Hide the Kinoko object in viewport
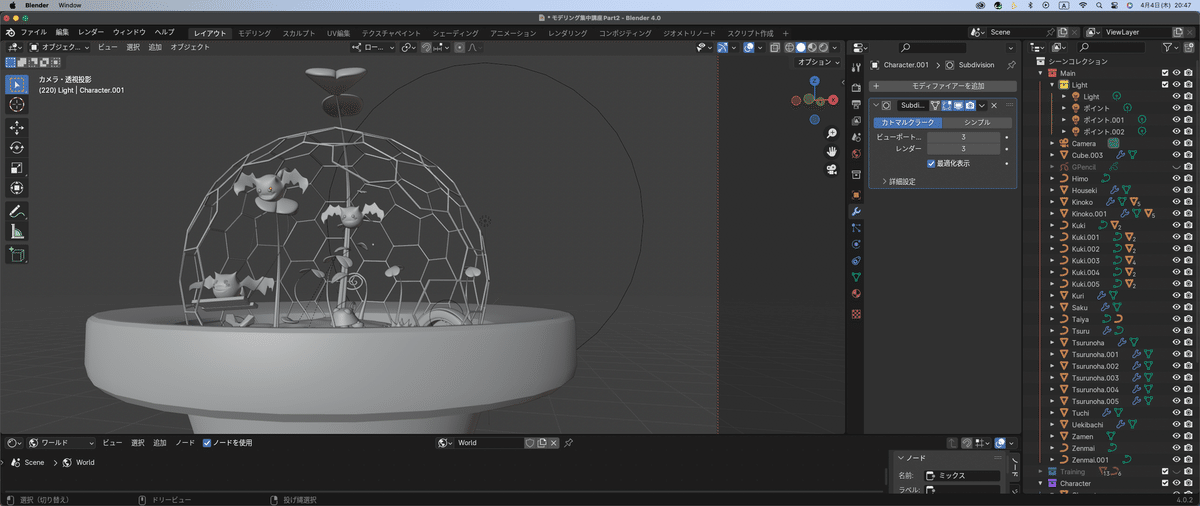This screenshot has width=1200, height=506. [1176, 202]
